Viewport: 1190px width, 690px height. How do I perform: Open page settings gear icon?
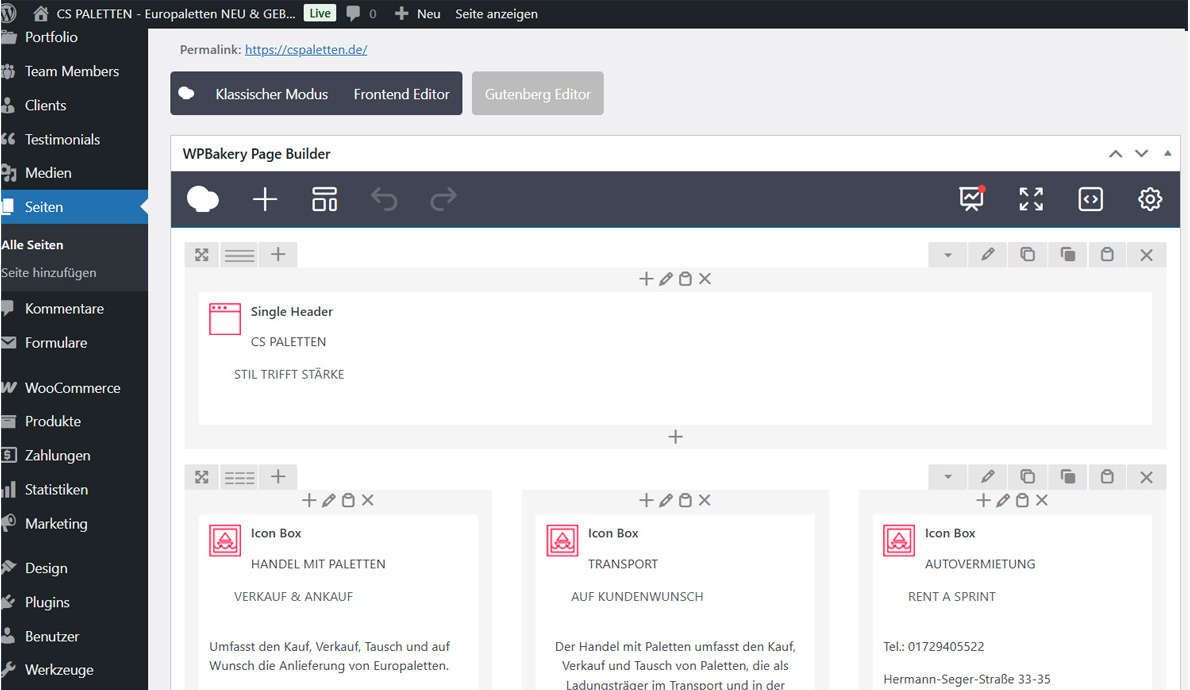(x=1150, y=199)
